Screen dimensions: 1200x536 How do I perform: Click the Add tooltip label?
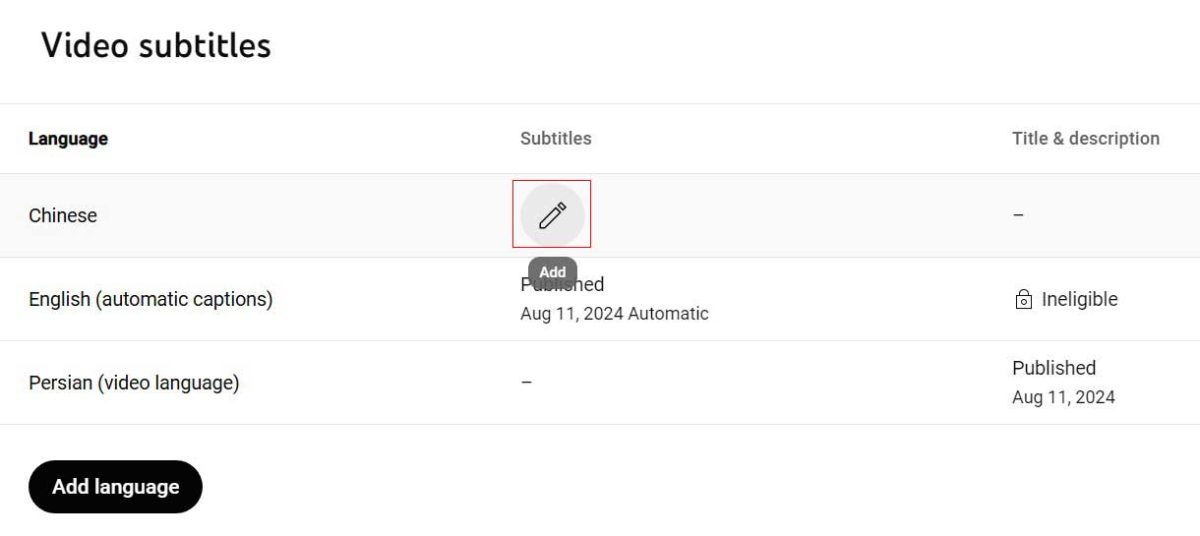point(552,272)
